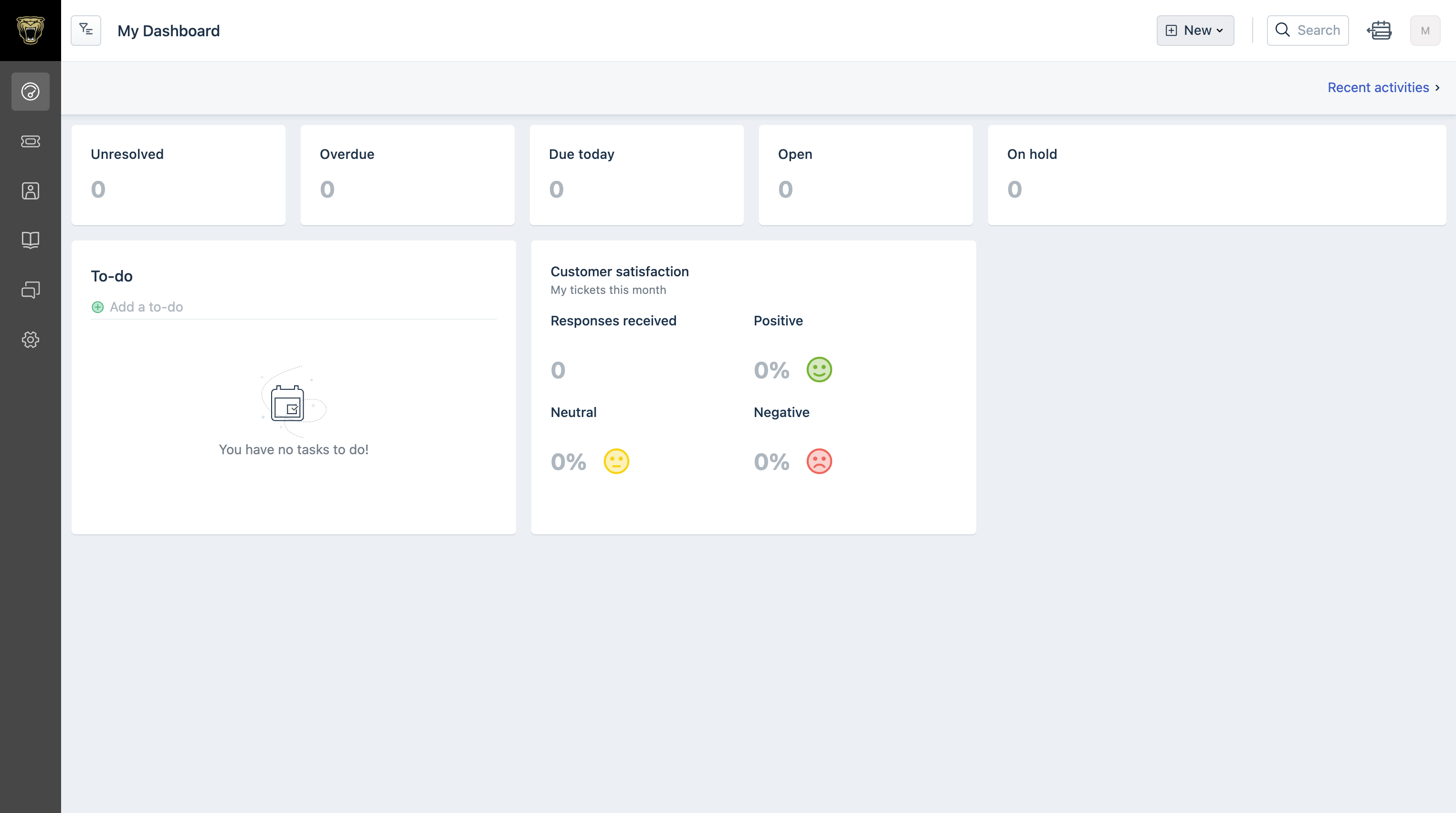Screen dimensions: 1456x813
Task: Open the Contacts icon in sidebar
Action: pyautogui.click(x=31, y=191)
